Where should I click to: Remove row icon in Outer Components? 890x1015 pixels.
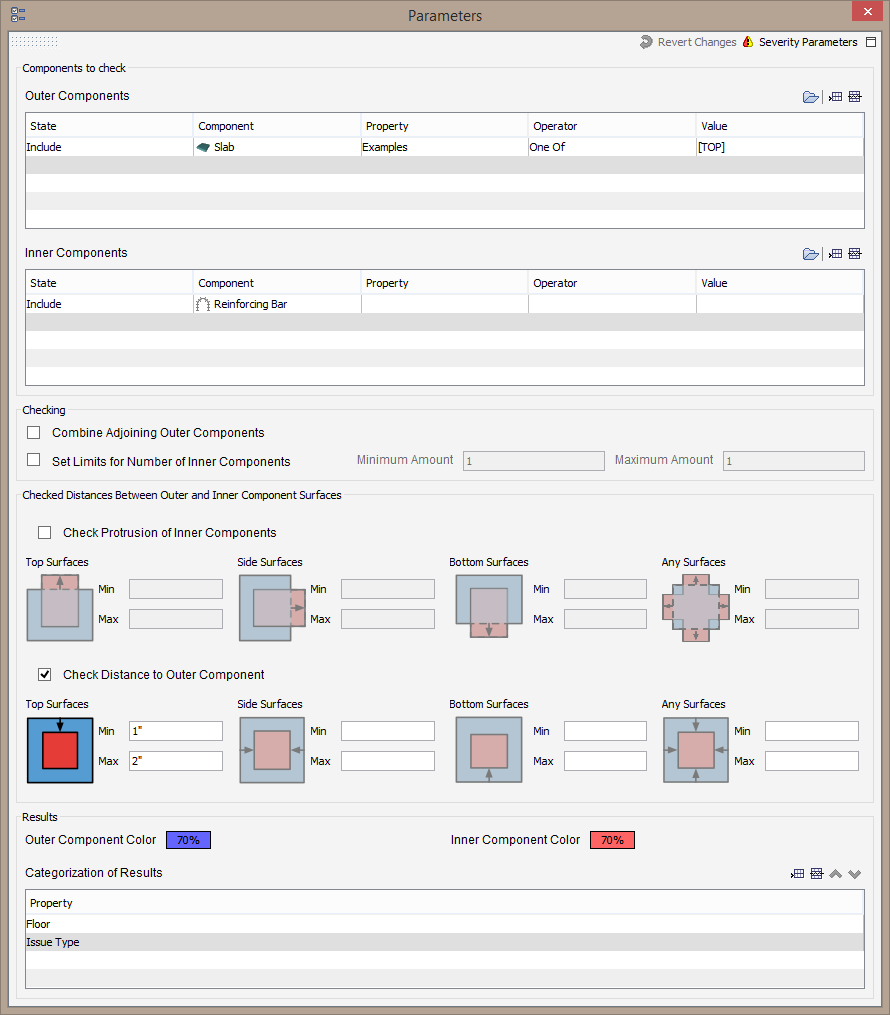(855, 97)
